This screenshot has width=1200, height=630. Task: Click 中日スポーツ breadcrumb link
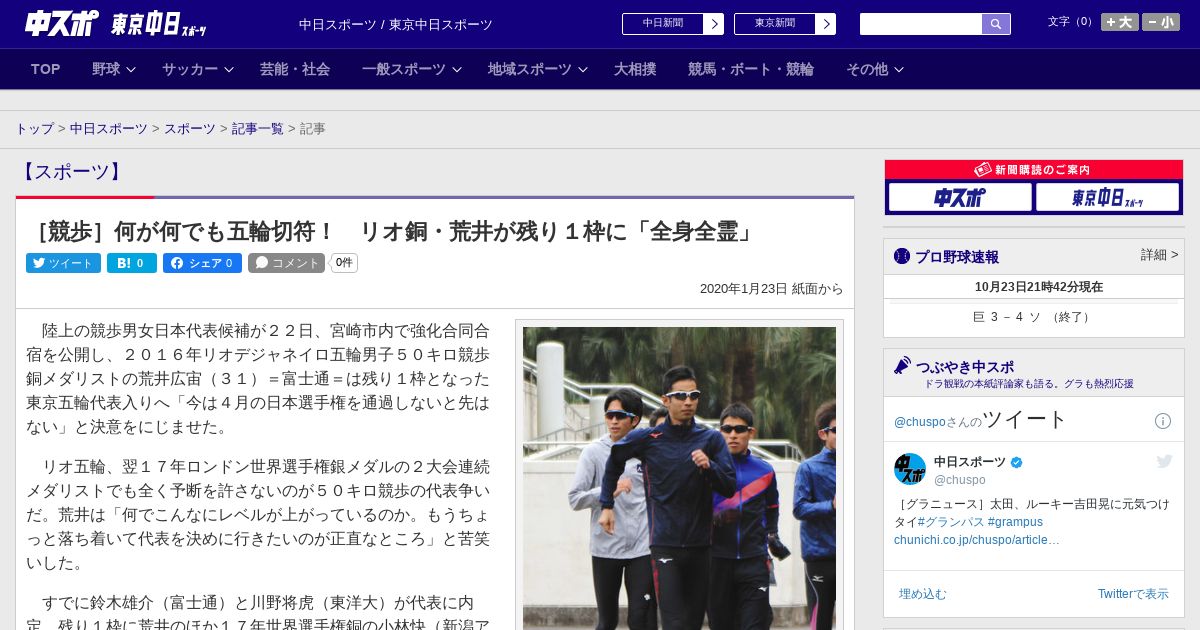[109, 129]
